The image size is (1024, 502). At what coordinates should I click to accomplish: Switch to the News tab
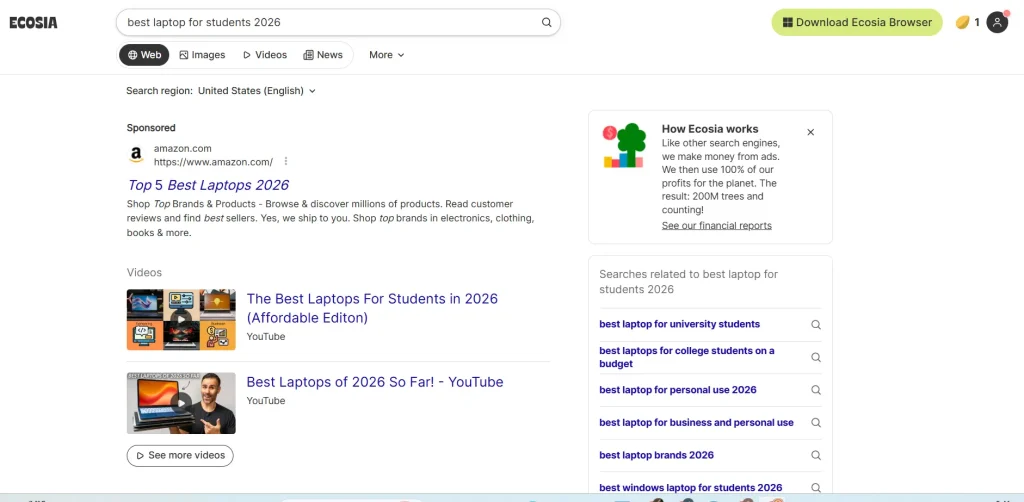[323, 55]
